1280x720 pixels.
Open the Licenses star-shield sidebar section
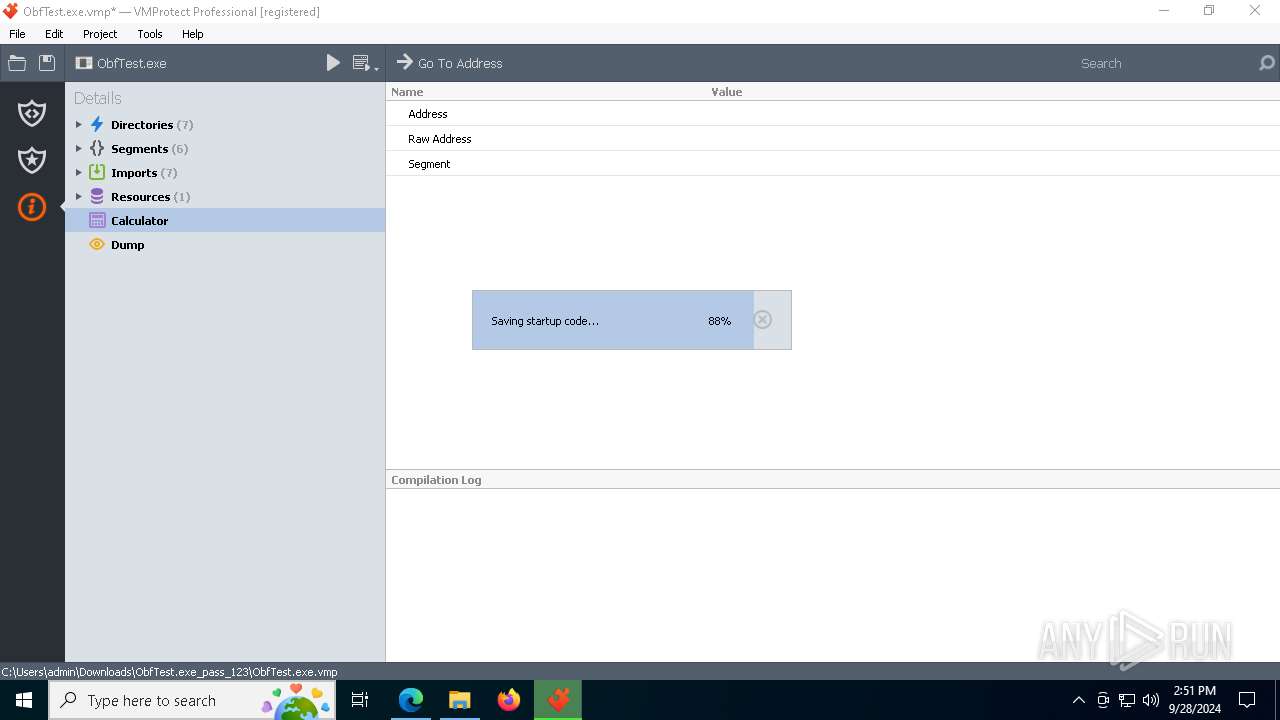[32, 160]
